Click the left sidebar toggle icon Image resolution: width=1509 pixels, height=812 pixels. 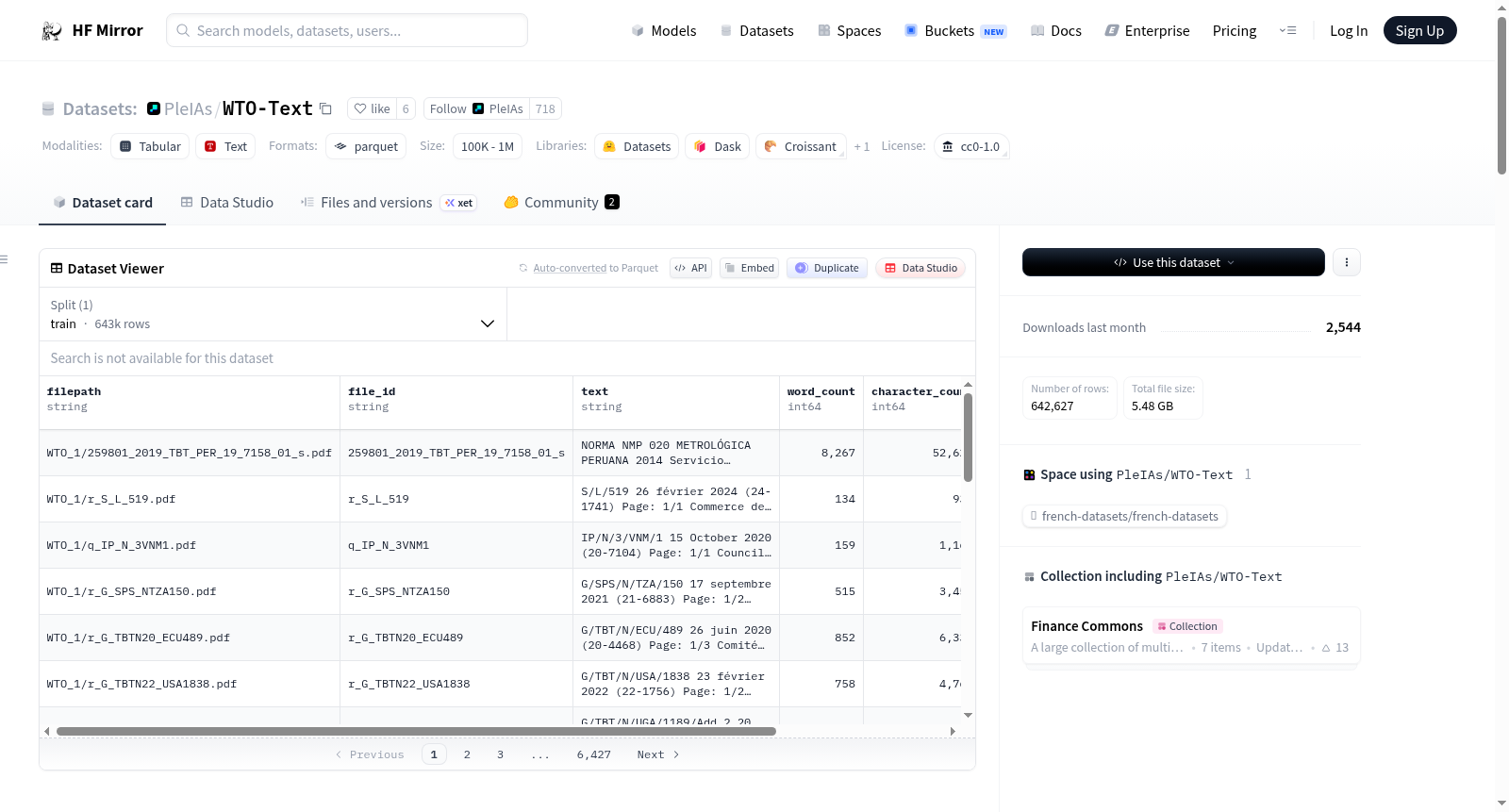click(x=5, y=259)
